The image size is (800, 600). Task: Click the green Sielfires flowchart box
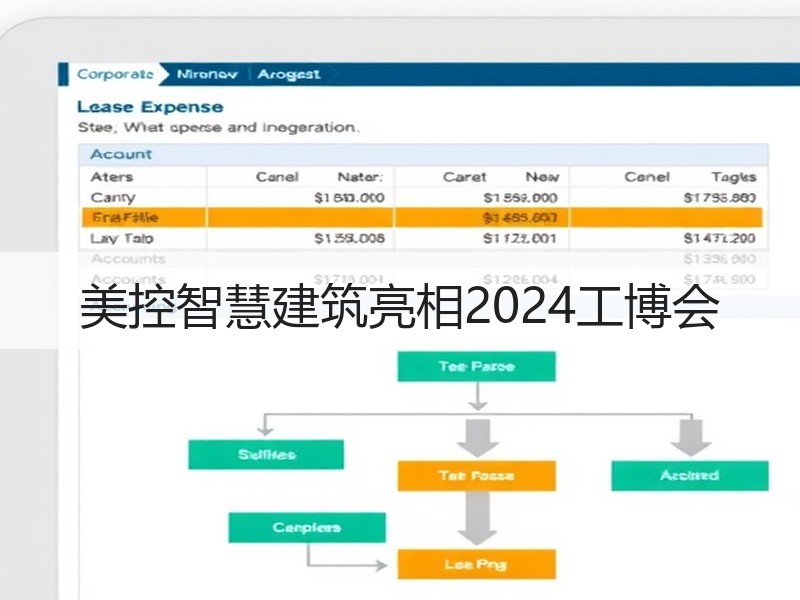[266, 455]
